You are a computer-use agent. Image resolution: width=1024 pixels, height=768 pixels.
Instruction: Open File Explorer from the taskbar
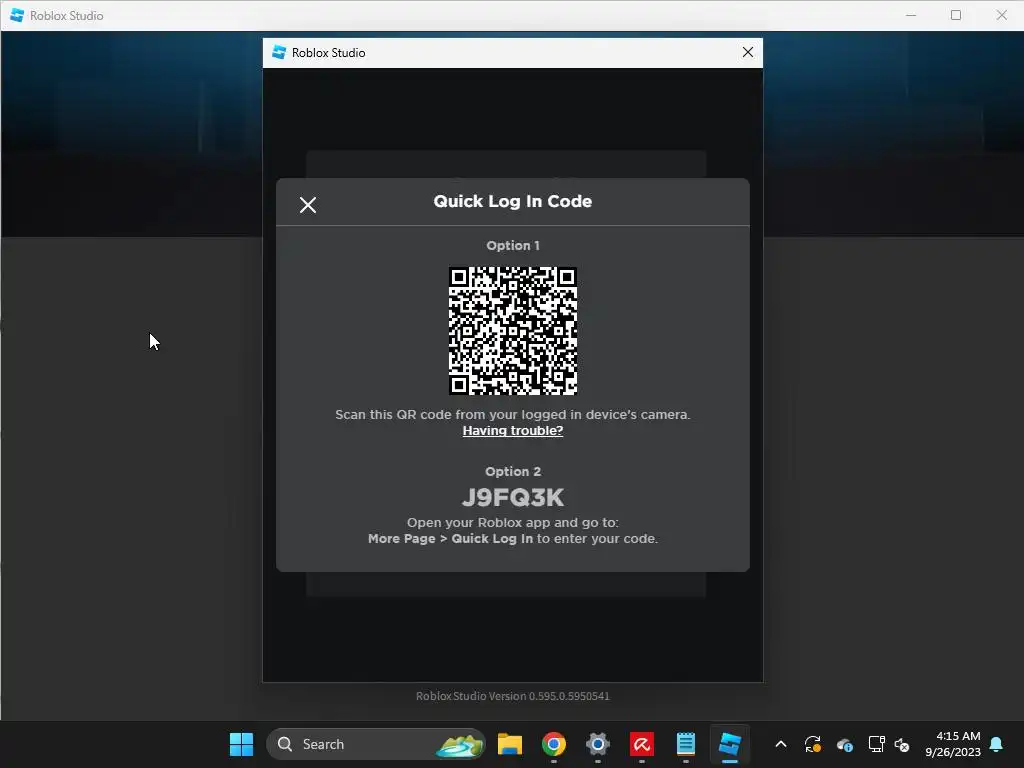[509, 744]
